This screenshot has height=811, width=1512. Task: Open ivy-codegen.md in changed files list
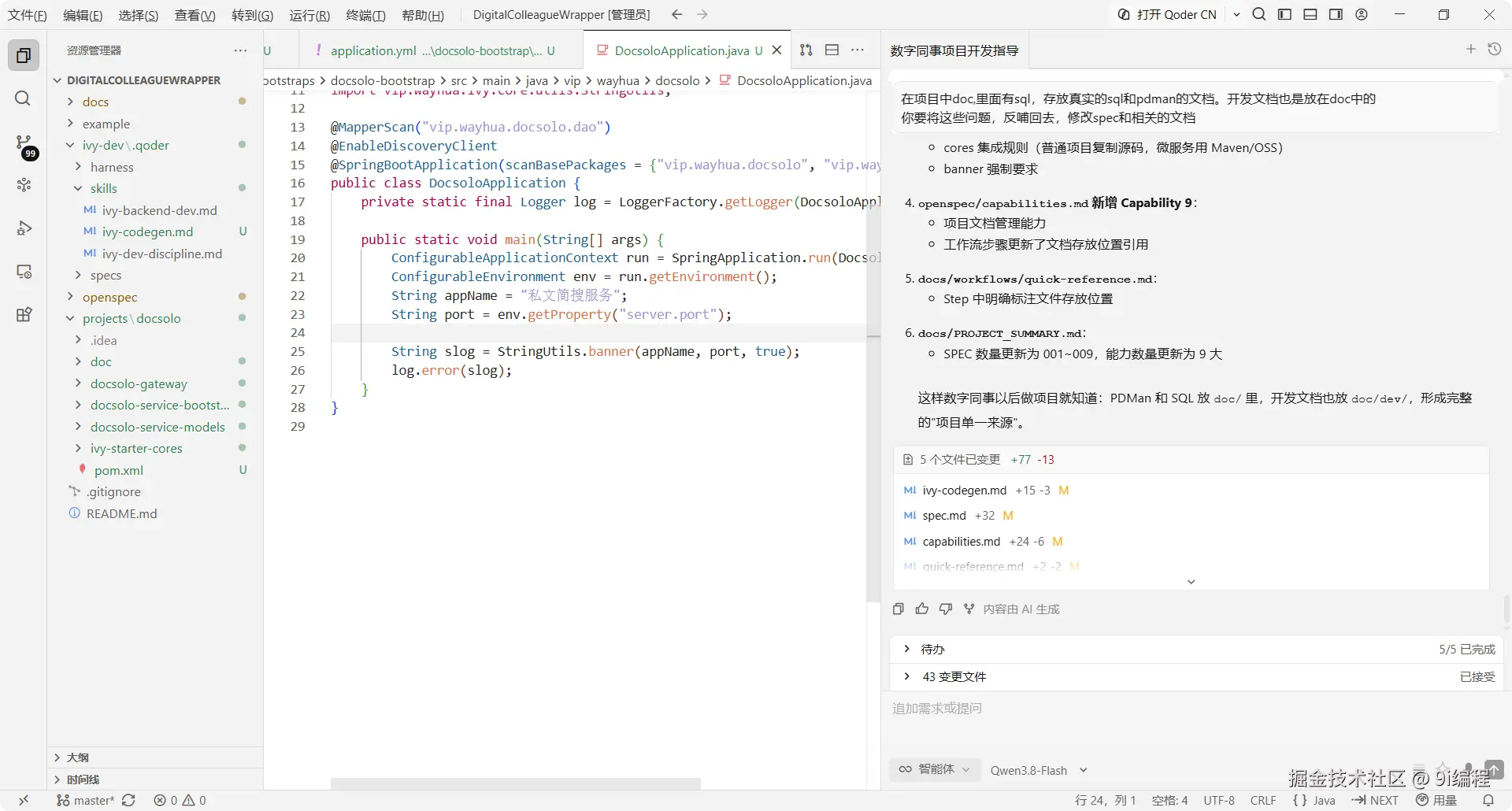coord(964,490)
